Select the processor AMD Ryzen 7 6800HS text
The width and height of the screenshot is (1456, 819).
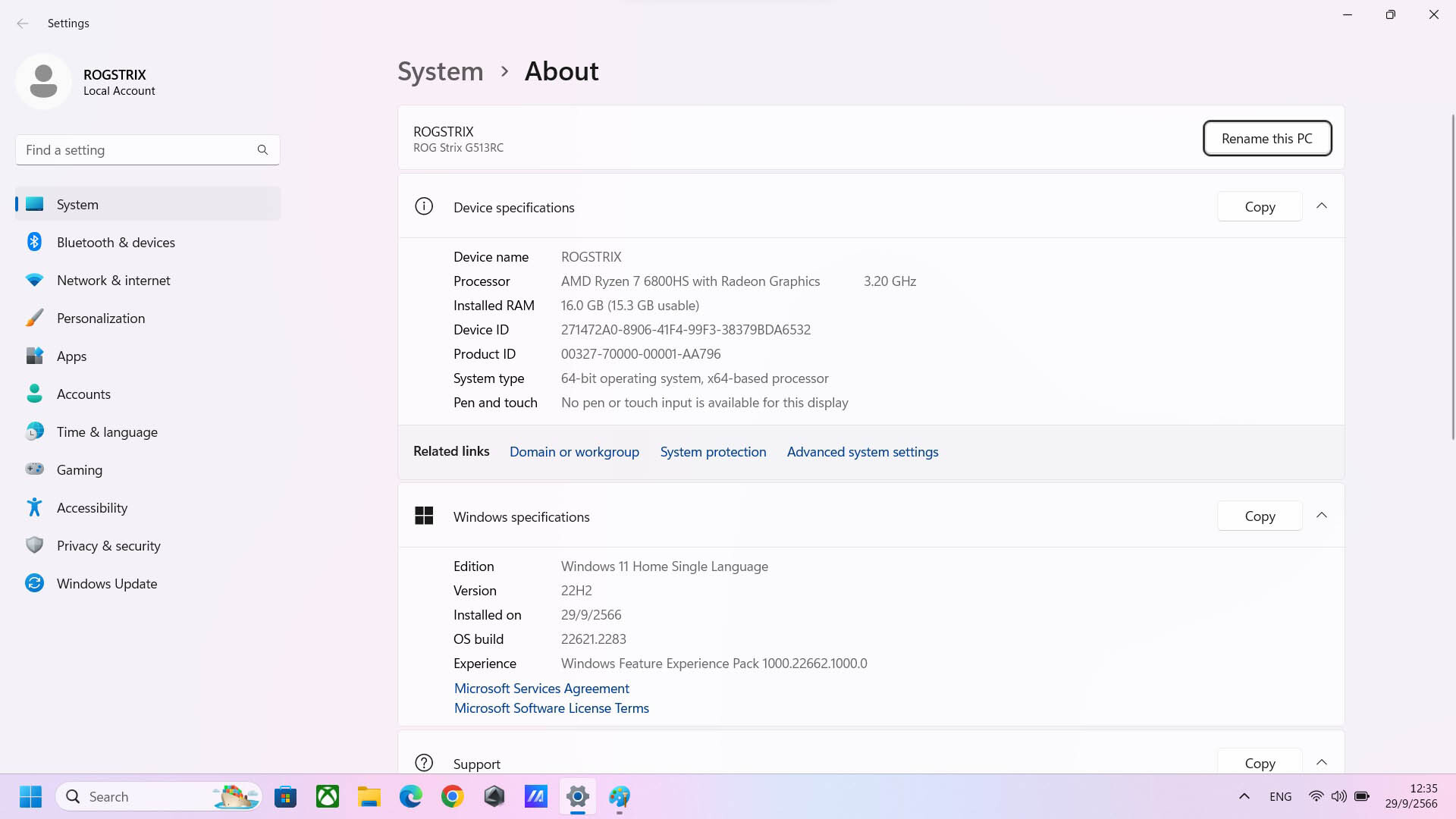[690, 281]
